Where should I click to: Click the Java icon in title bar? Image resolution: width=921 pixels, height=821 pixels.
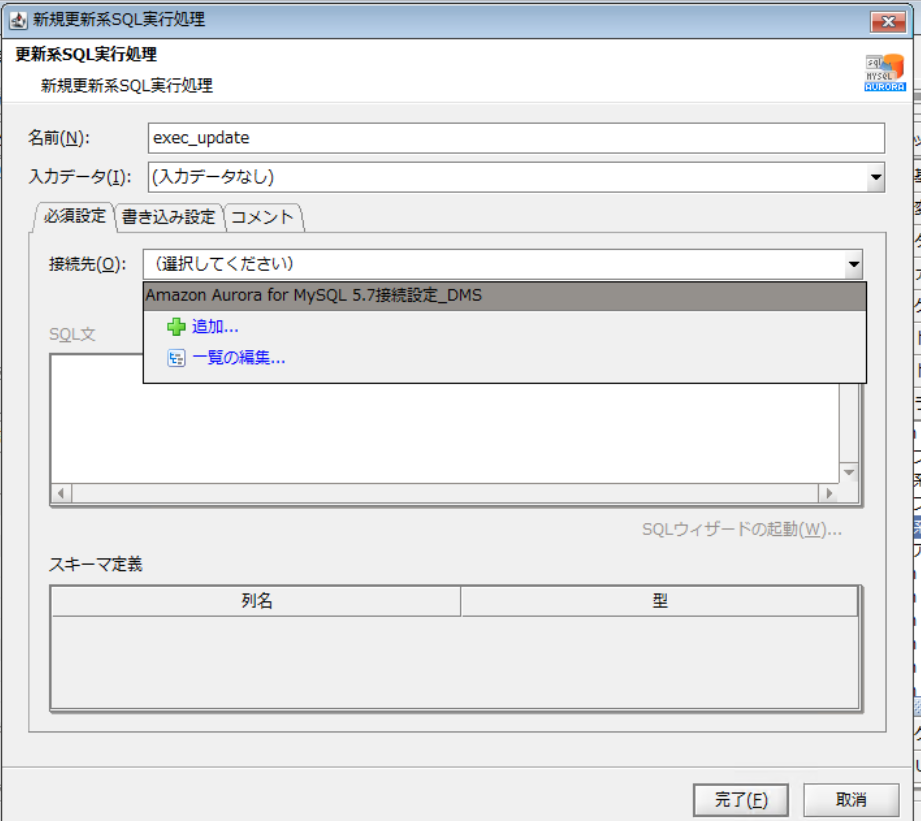(x=17, y=20)
